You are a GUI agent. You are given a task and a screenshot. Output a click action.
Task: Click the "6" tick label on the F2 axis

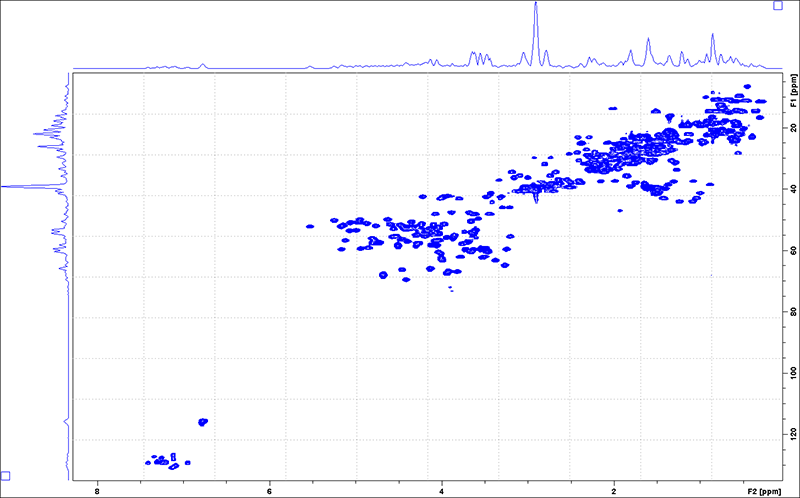point(269,492)
